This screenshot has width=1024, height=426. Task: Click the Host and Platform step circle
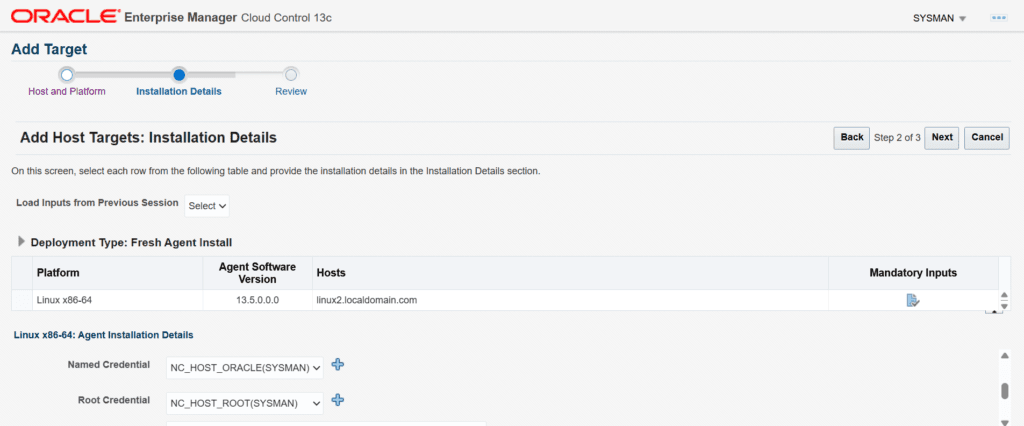pyautogui.click(x=67, y=74)
